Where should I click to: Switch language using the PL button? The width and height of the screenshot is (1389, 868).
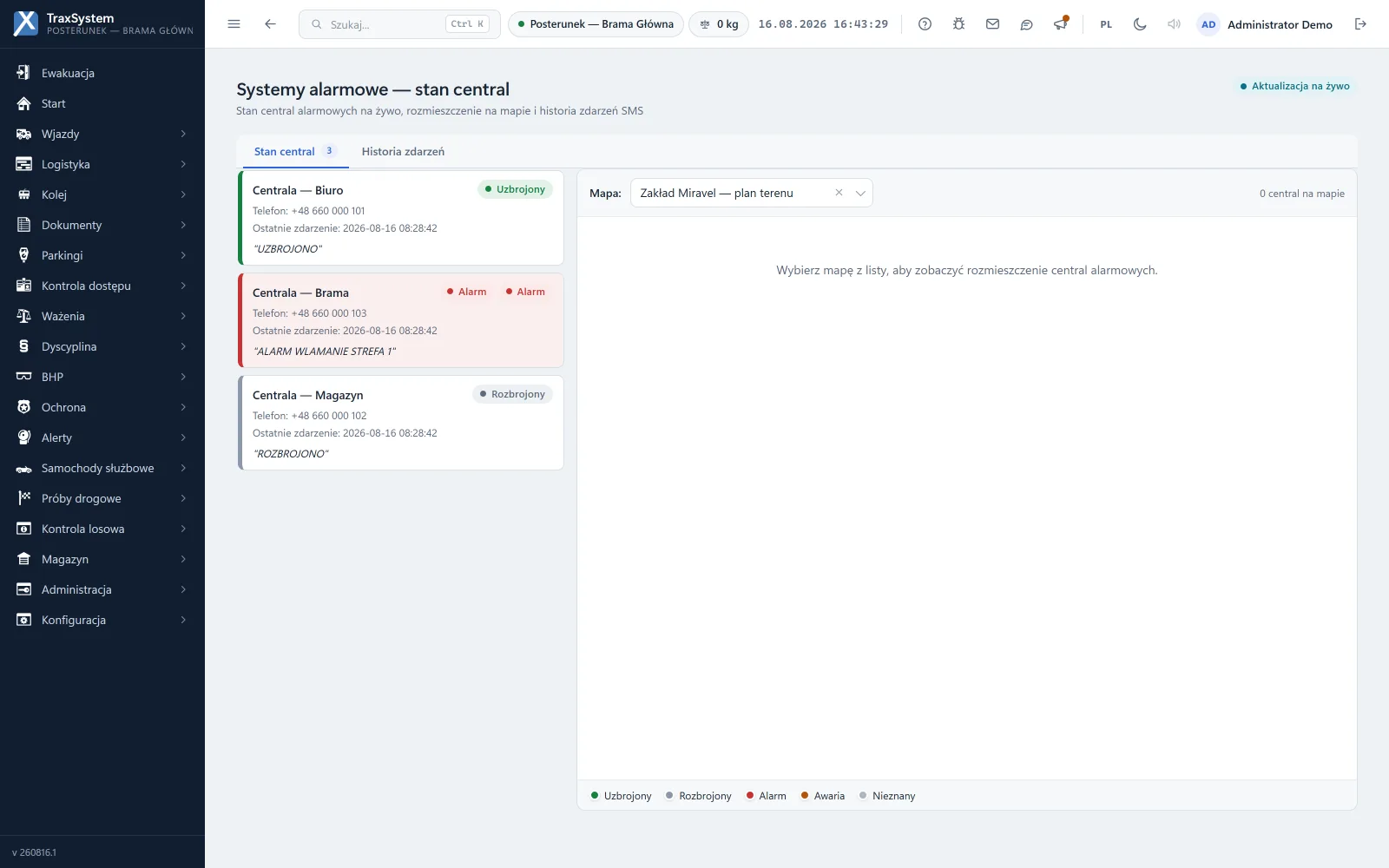coord(1106,24)
